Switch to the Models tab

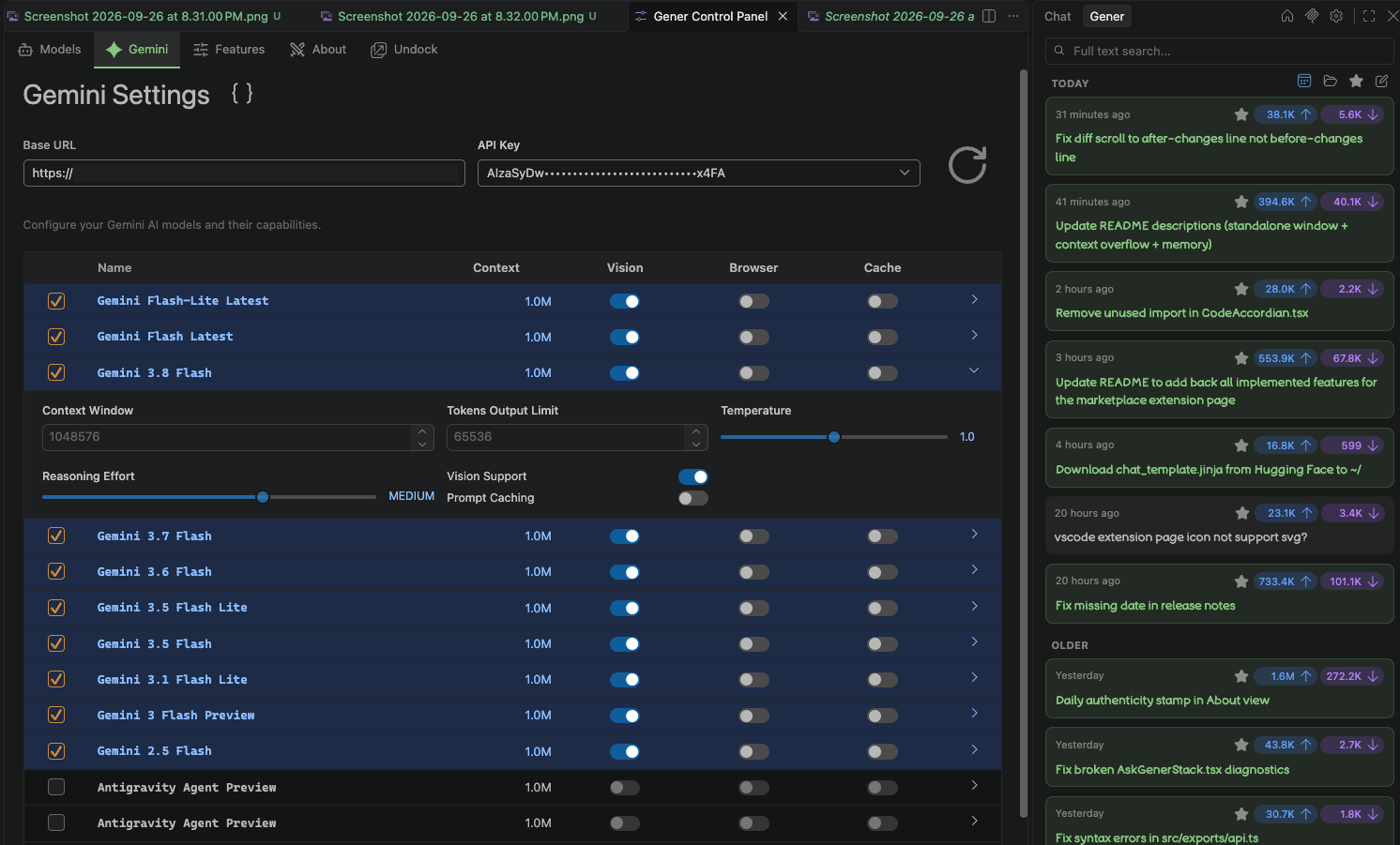pyautogui.click(x=50, y=49)
